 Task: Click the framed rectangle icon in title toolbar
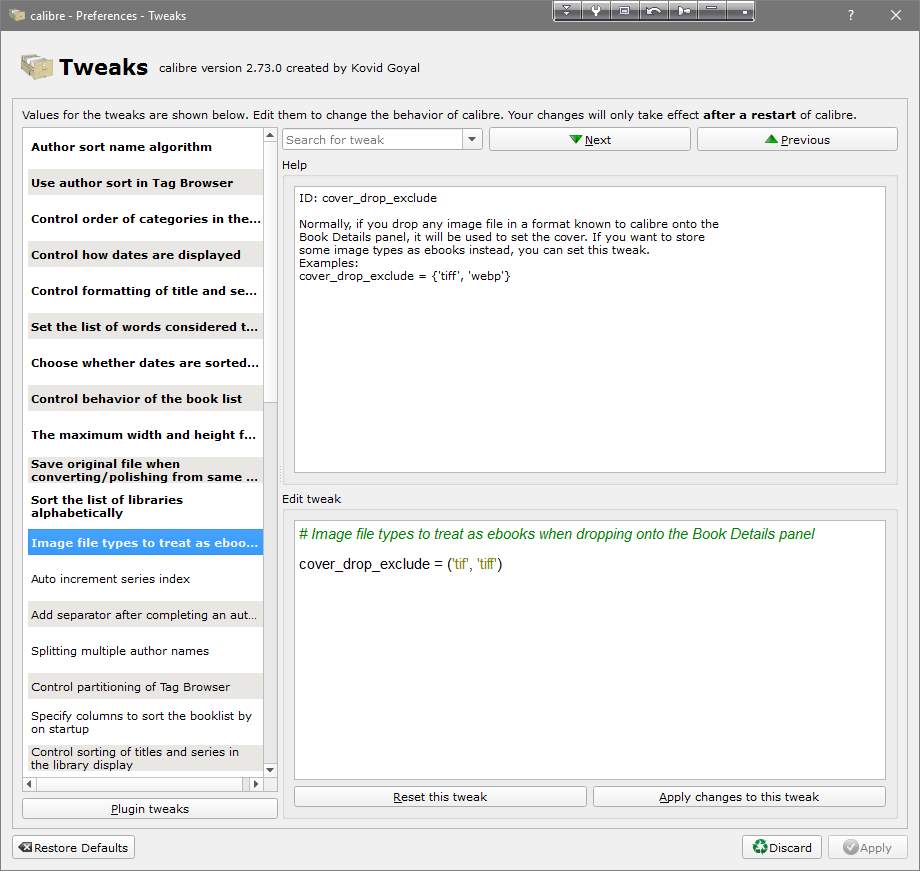click(x=624, y=11)
